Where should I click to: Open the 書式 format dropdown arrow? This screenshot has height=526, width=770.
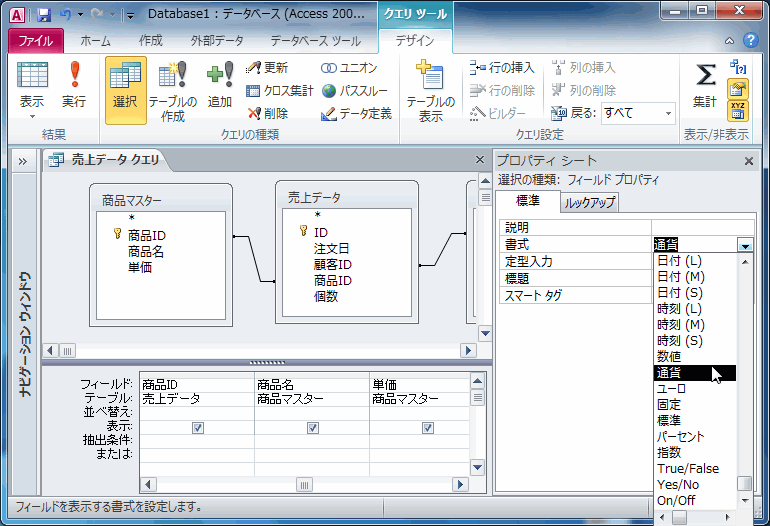click(x=745, y=244)
